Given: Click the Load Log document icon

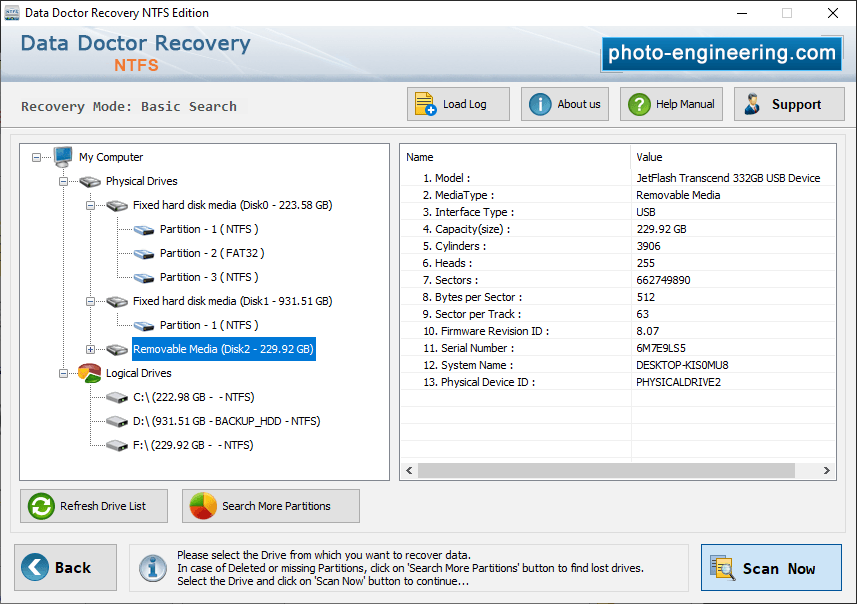Looking at the screenshot, I should tap(425, 104).
